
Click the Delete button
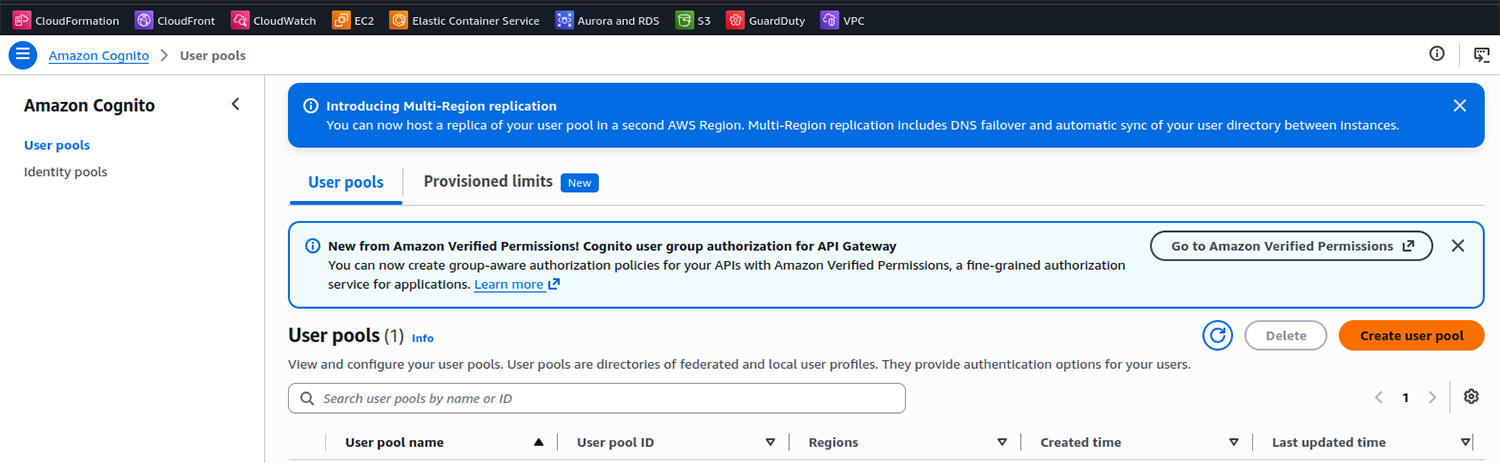[x=1286, y=336]
